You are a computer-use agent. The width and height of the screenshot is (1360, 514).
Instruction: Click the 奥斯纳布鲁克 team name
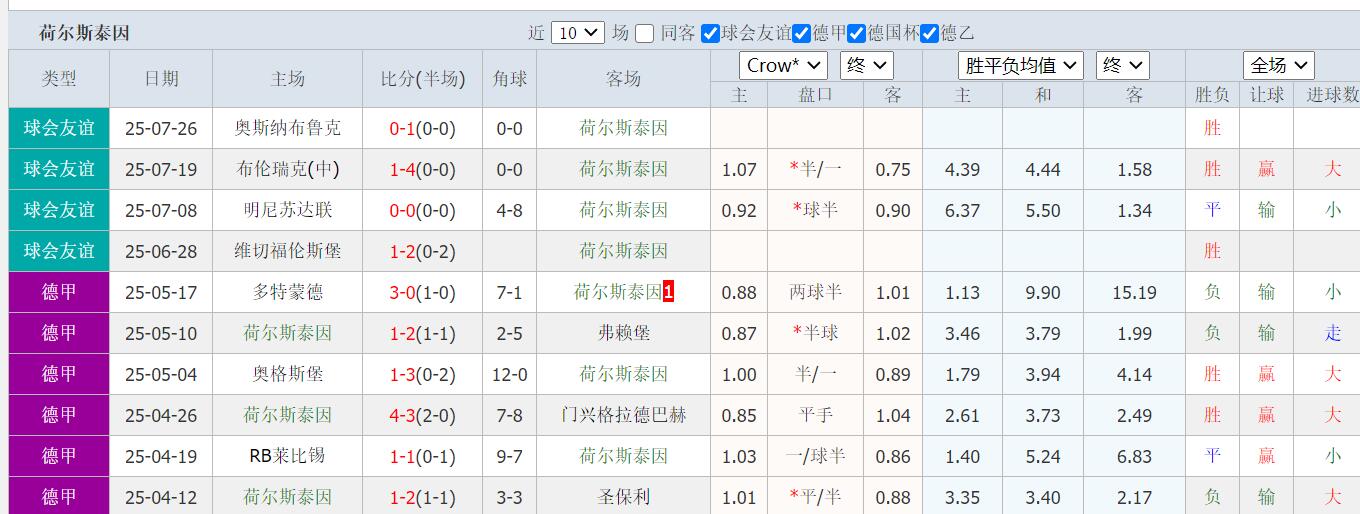(287, 128)
